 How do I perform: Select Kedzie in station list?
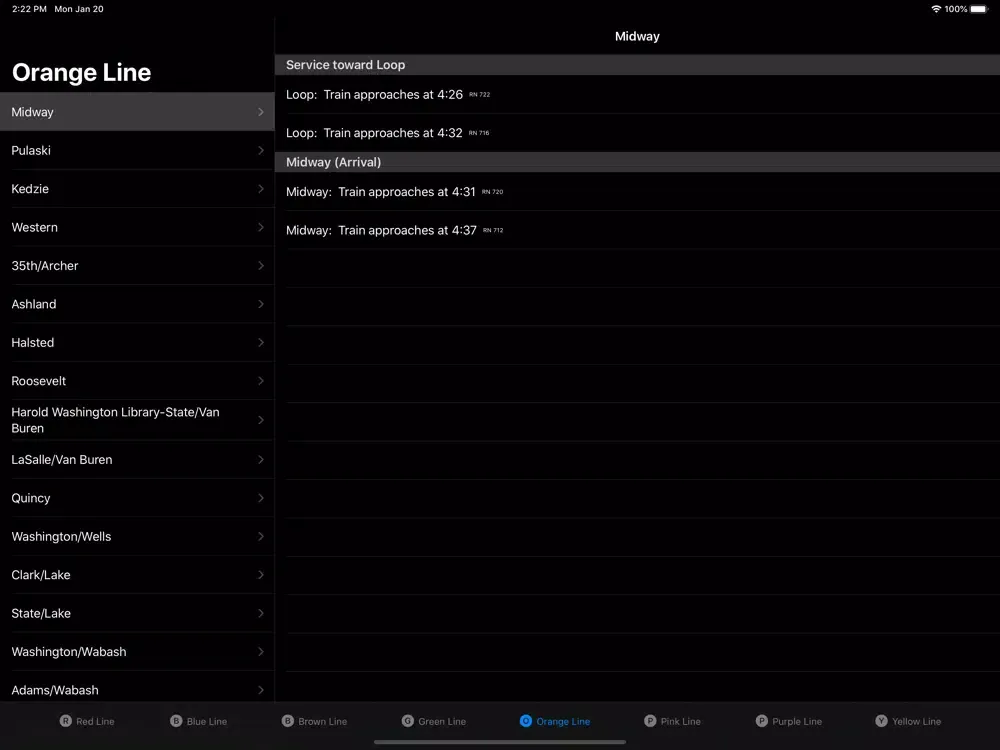[137, 189]
